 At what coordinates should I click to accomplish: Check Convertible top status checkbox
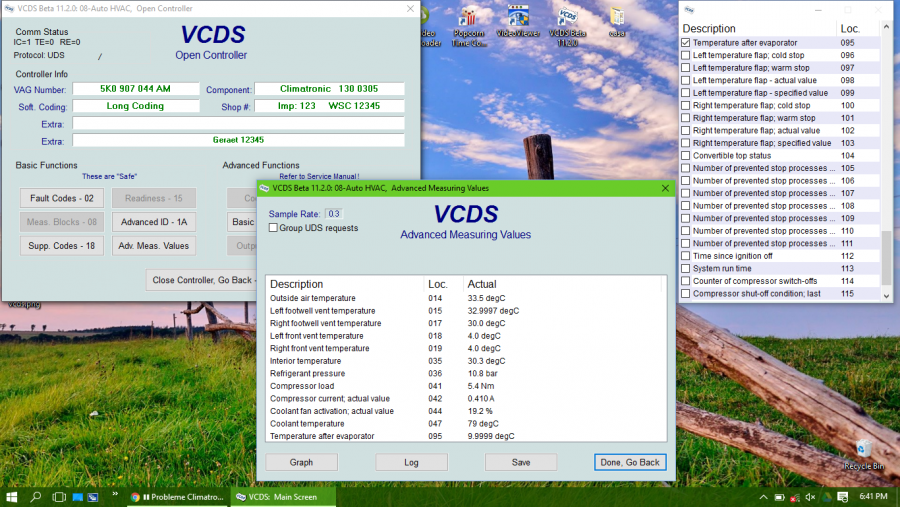pyautogui.click(x=685, y=156)
